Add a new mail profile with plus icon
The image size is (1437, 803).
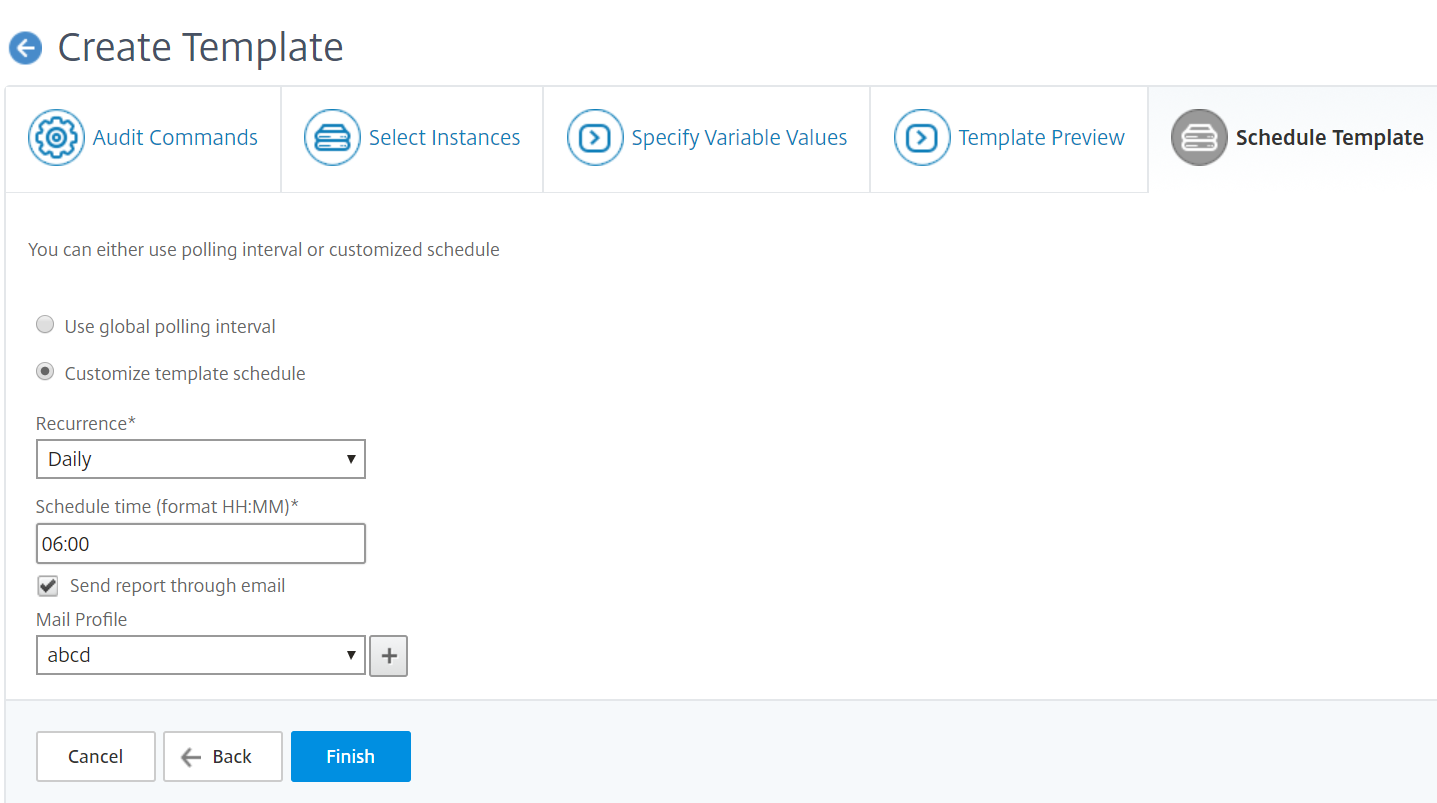(389, 656)
